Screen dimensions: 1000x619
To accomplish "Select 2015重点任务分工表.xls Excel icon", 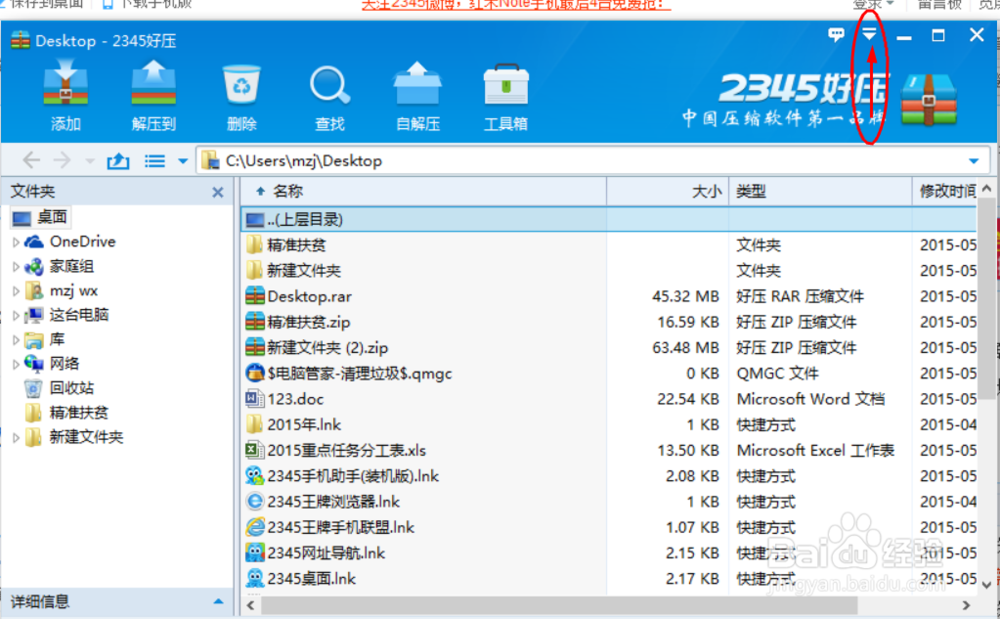I will (255, 450).
